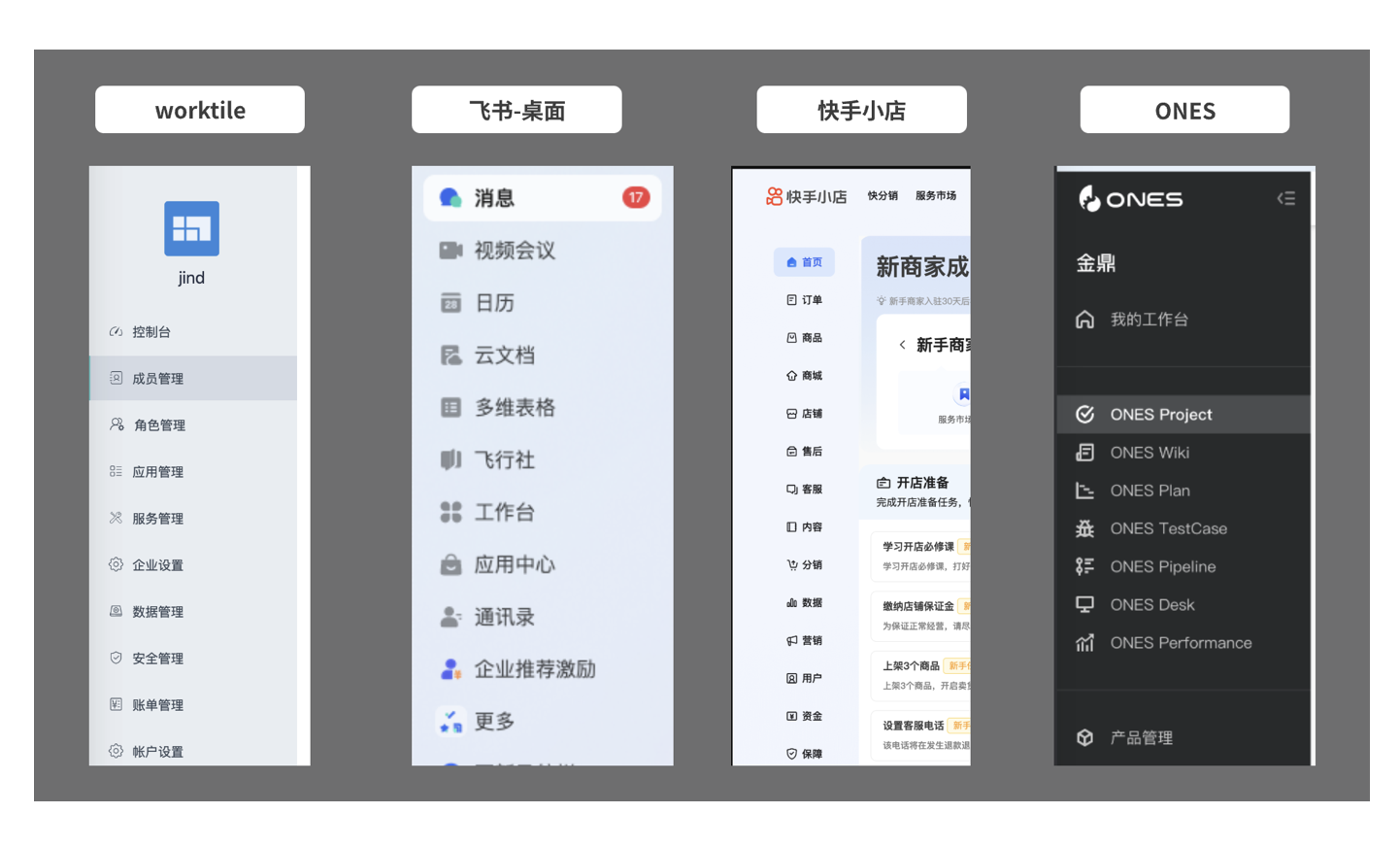Viewport: 1400px width, 847px height.
Task: Click the 快分销 link in top bar
Action: [882, 196]
